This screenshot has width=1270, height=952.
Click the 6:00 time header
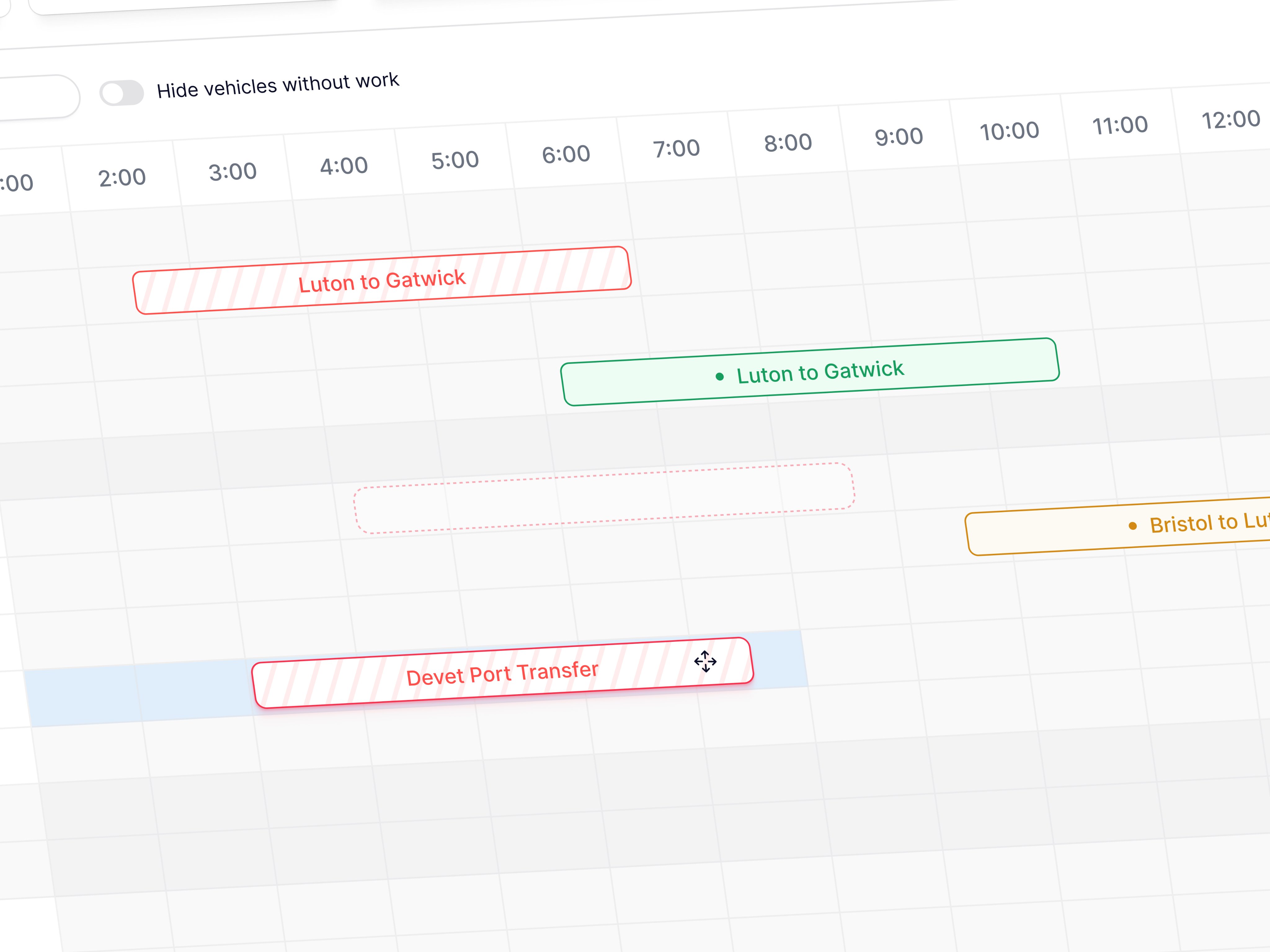566,154
